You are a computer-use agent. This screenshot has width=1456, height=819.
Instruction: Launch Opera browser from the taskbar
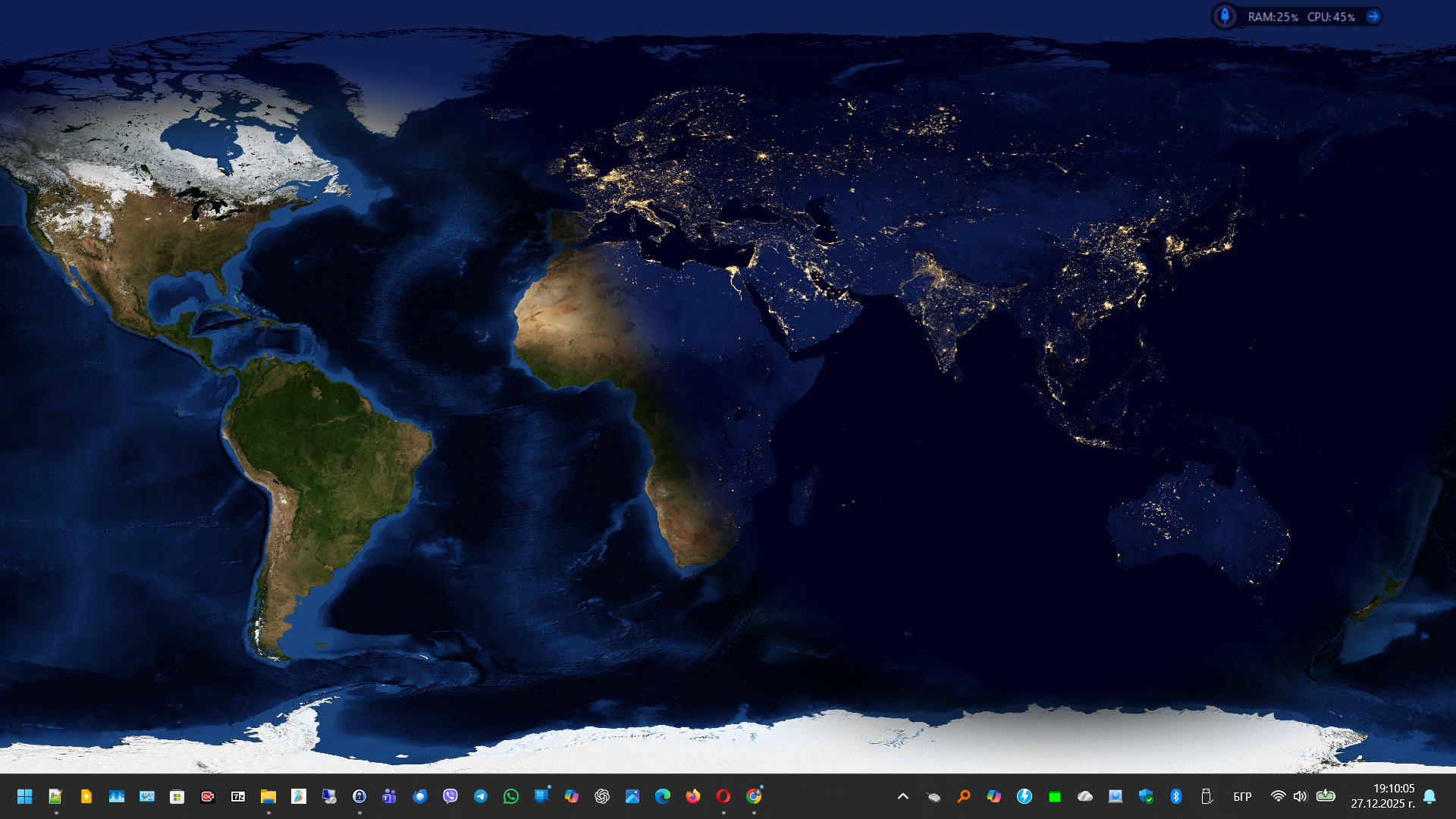[723, 796]
